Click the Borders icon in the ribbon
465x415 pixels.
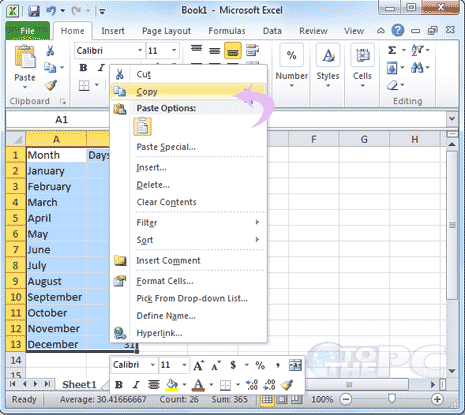click(84, 85)
